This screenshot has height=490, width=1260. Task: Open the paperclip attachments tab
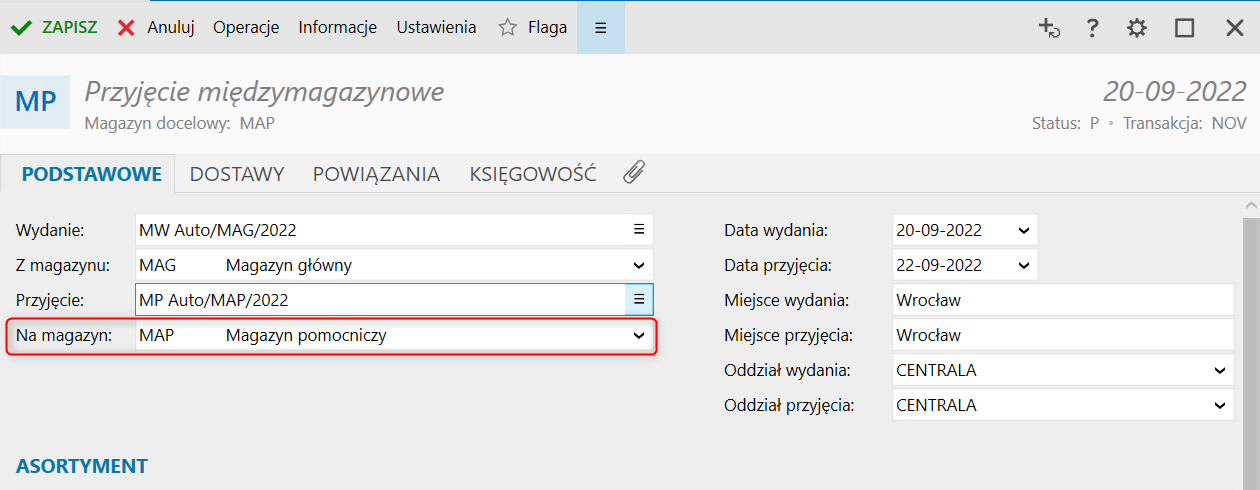pyautogui.click(x=633, y=173)
